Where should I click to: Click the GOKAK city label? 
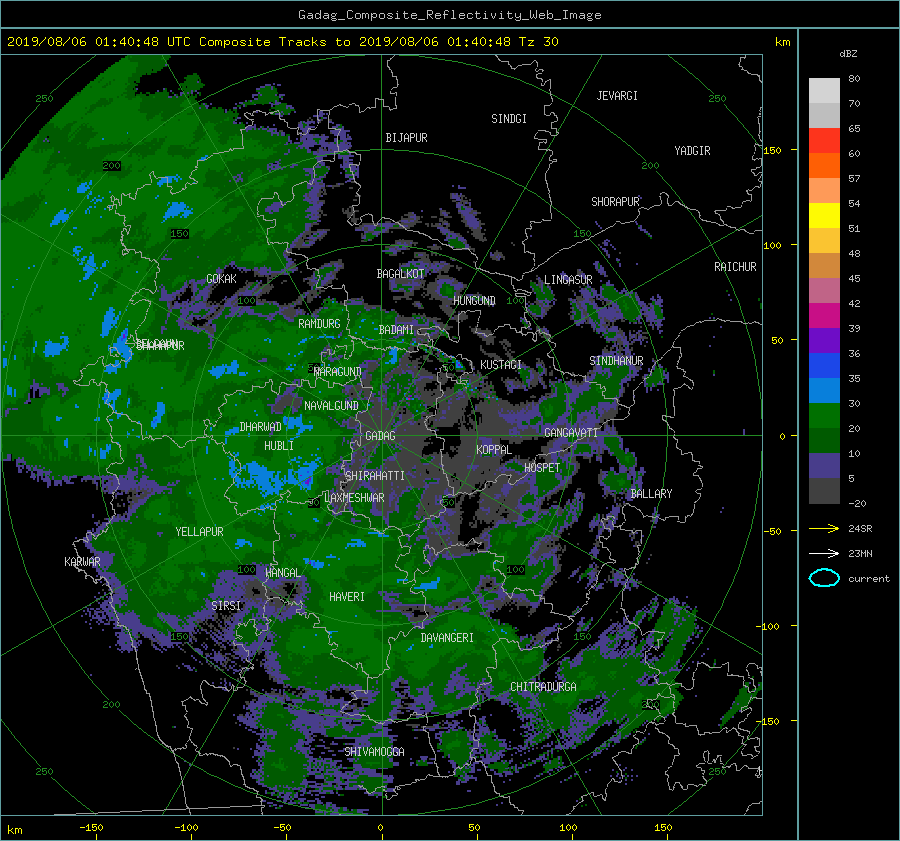(x=222, y=279)
